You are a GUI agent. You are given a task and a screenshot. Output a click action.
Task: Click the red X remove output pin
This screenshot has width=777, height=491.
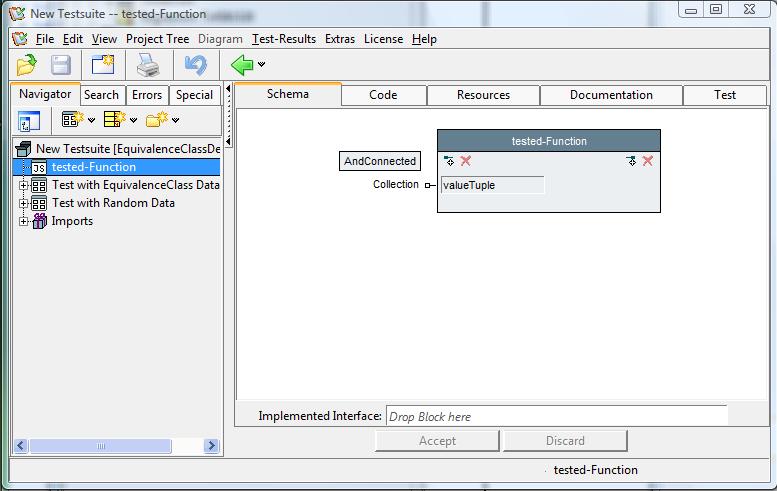[648, 161]
